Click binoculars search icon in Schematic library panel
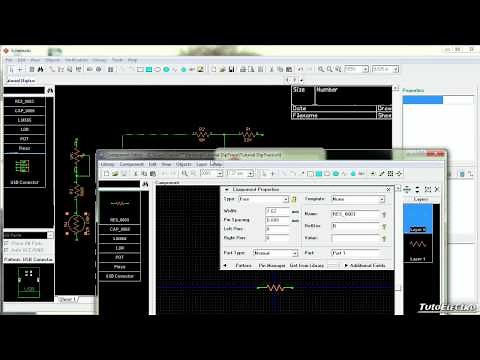480x360 pixels. point(50,90)
